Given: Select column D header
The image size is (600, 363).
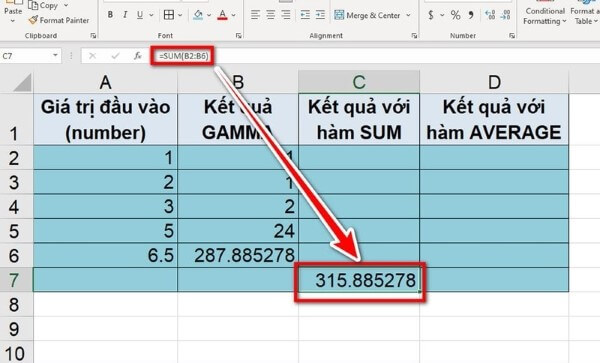Looking at the screenshot, I should coord(494,82).
